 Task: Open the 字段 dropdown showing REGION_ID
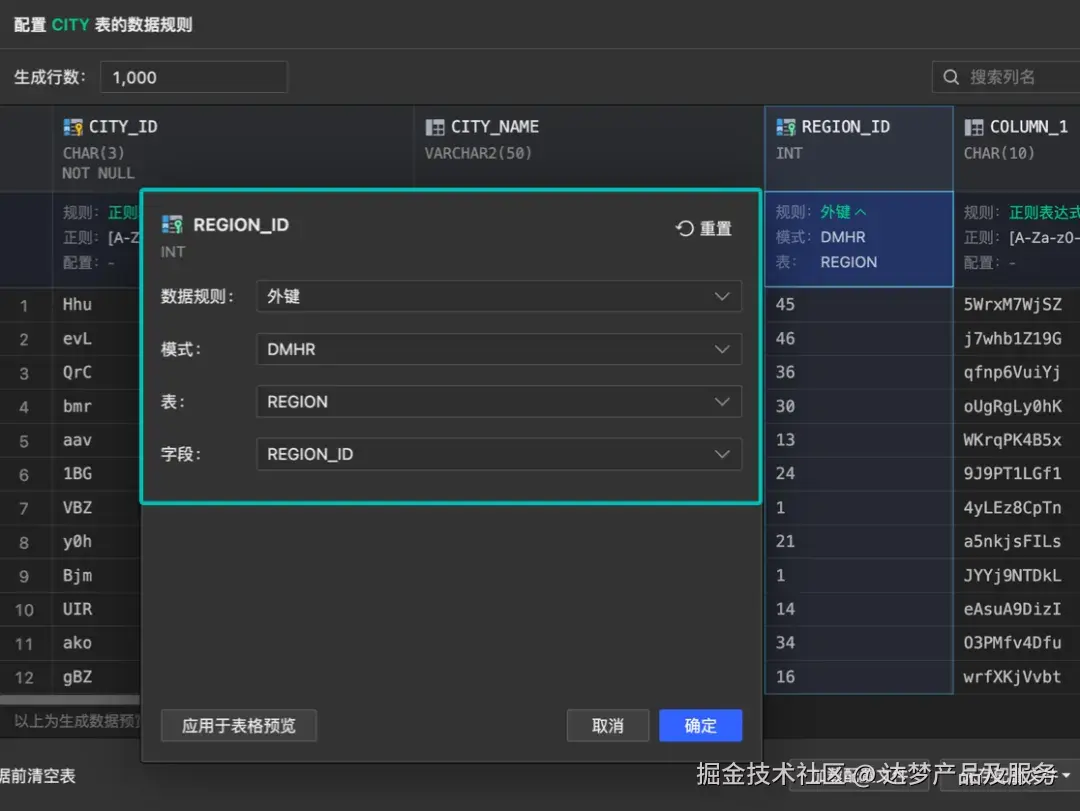[499, 454]
